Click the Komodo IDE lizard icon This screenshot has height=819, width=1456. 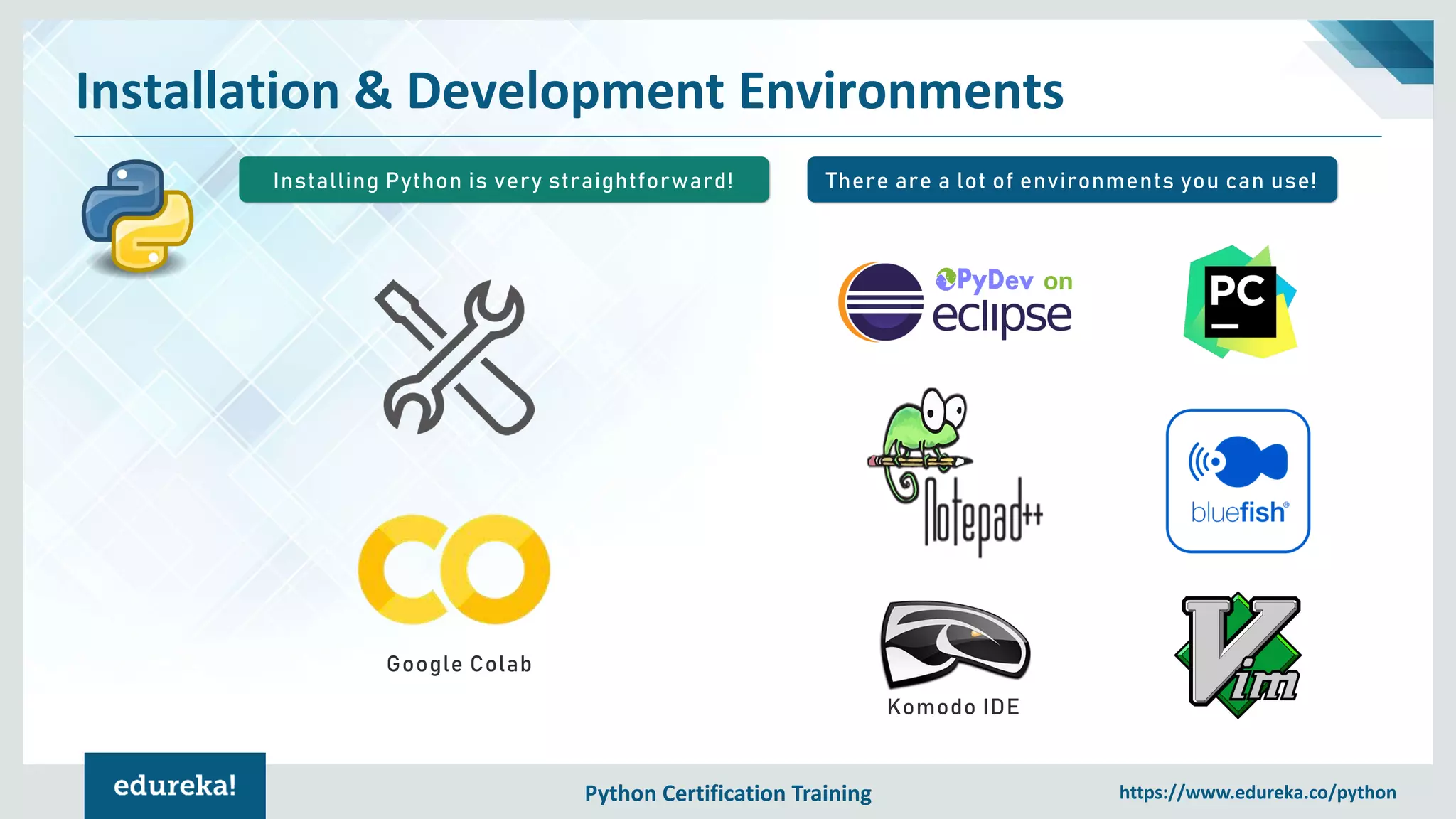(x=954, y=643)
